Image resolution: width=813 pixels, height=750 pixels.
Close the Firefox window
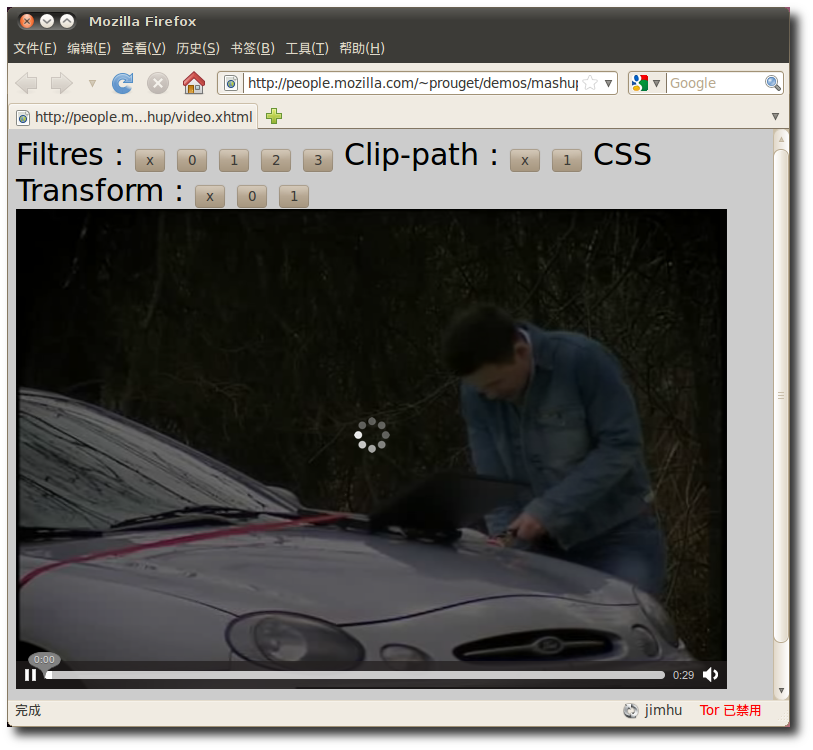(x=26, y=21)
